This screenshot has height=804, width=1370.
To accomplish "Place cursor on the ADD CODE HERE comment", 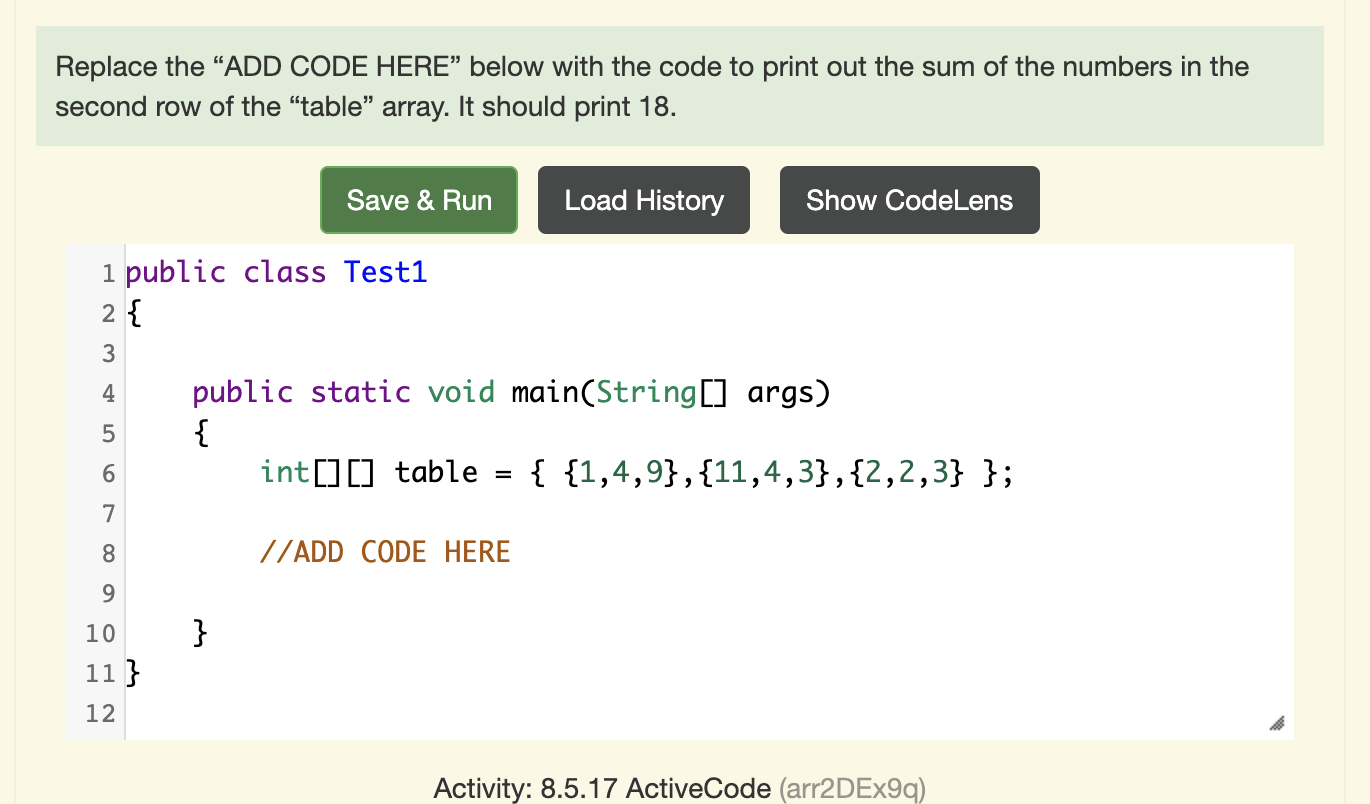I will (x=384, y=551).
